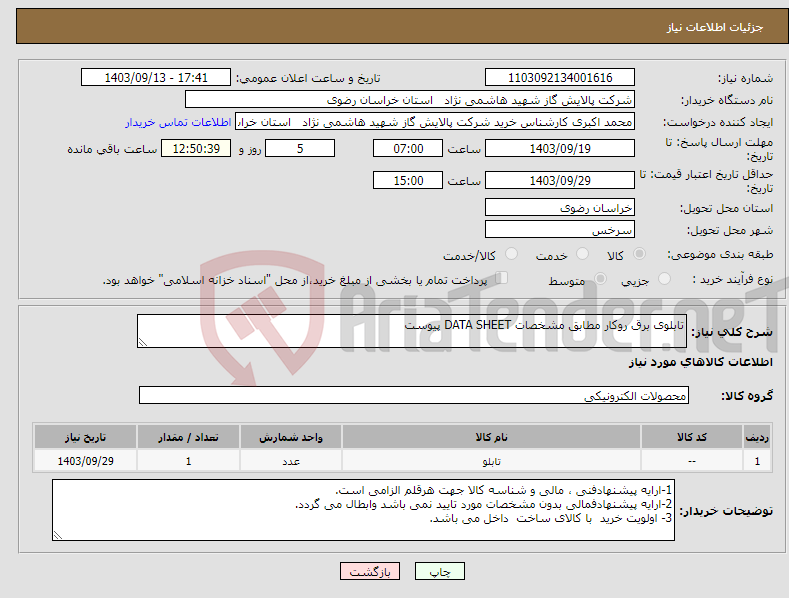Click the delivery city field سرخس
The image size is (789, 598).
[560, 230]
